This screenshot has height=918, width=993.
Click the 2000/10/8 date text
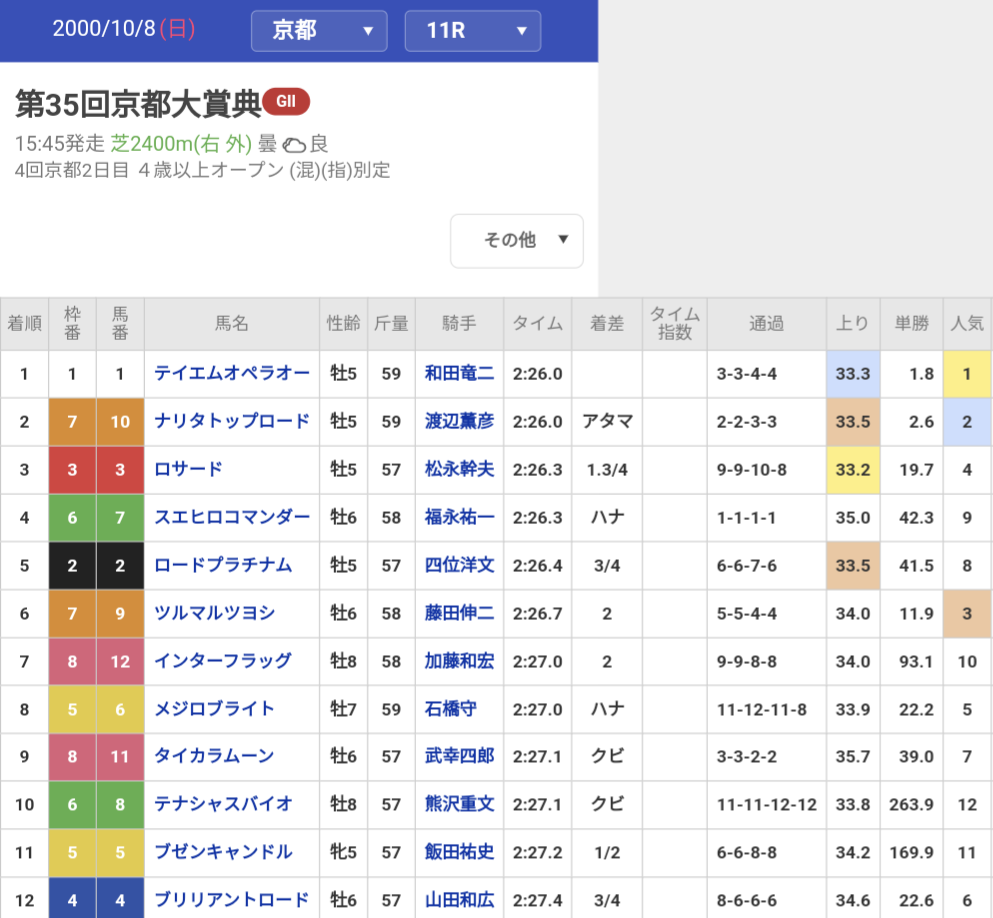[x=104, y=28]
